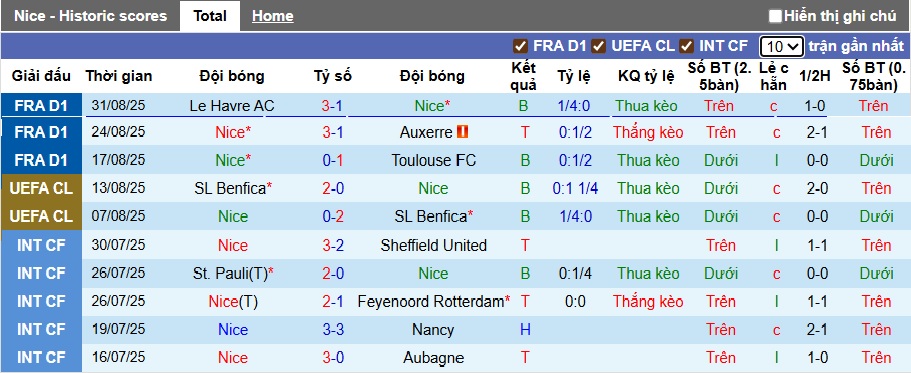Click the UEFA CL label dated 13/08/25
Image resolution: width=911 pixels, height=373 pixels.
pyautogui.click(x=40, y=188)
